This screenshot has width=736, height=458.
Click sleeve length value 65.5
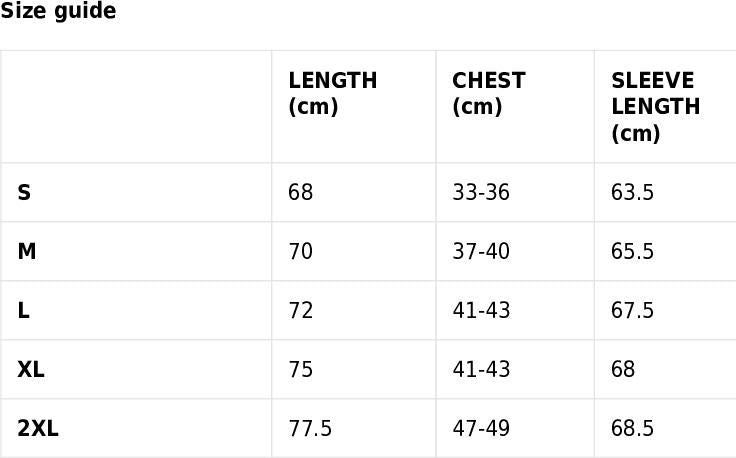(632, 251)
